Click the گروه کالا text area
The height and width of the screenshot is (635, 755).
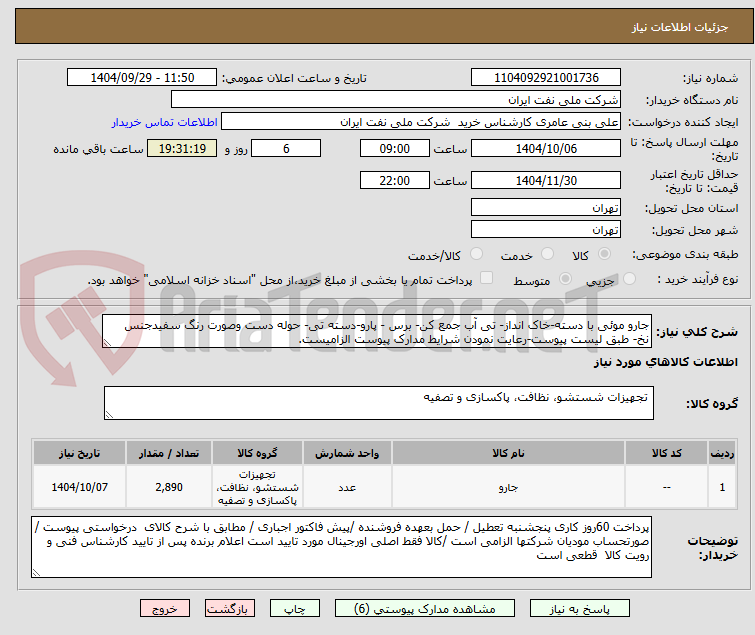click(379, 403)
